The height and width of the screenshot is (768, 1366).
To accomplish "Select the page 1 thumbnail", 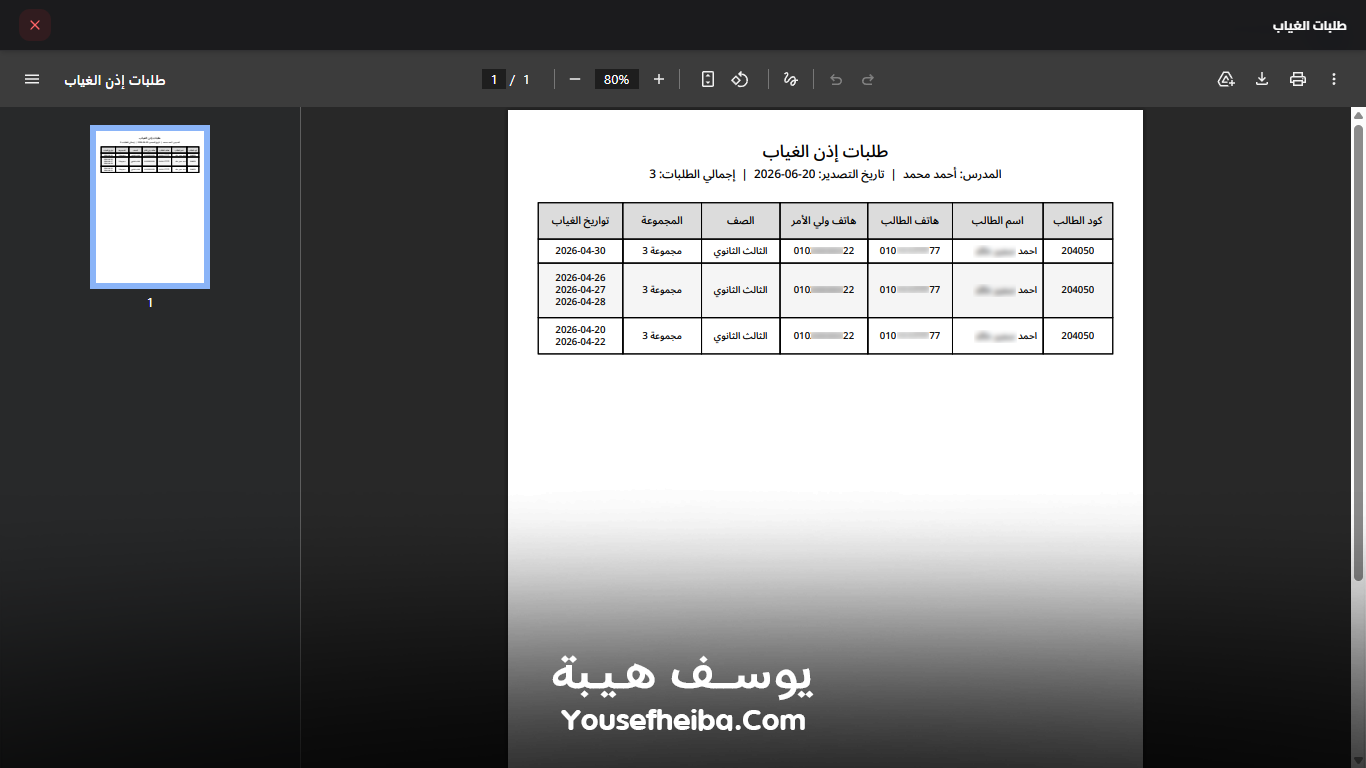I will [150, 207].
